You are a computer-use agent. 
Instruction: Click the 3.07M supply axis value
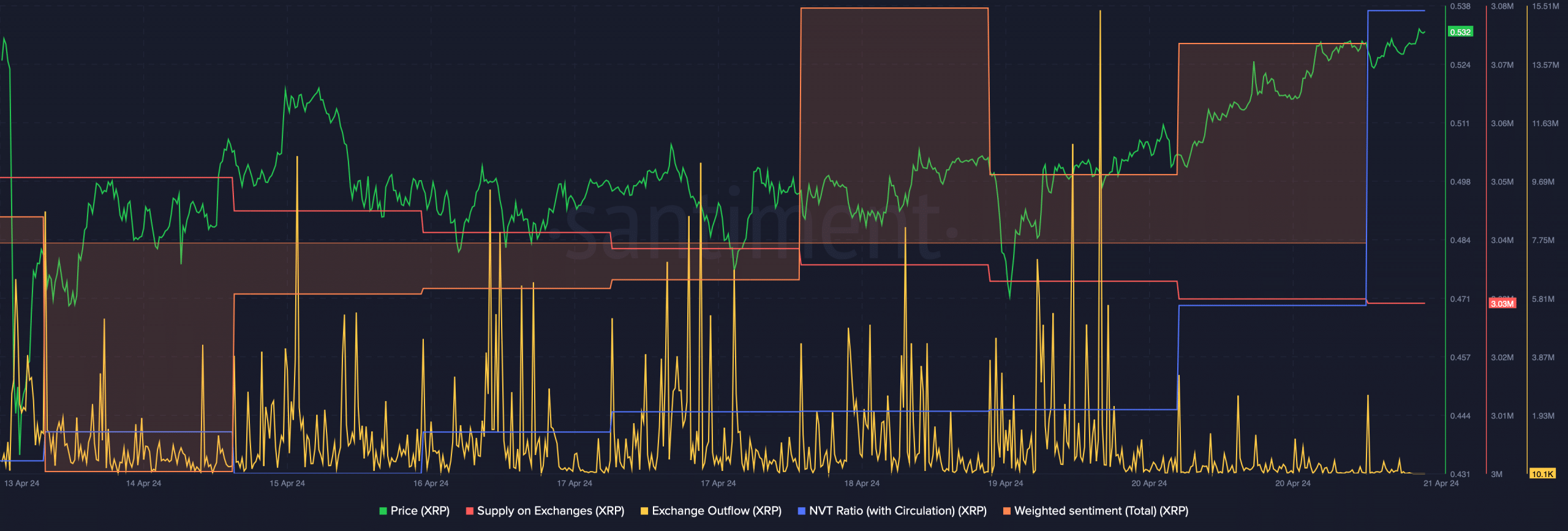tap(1502, 65)
